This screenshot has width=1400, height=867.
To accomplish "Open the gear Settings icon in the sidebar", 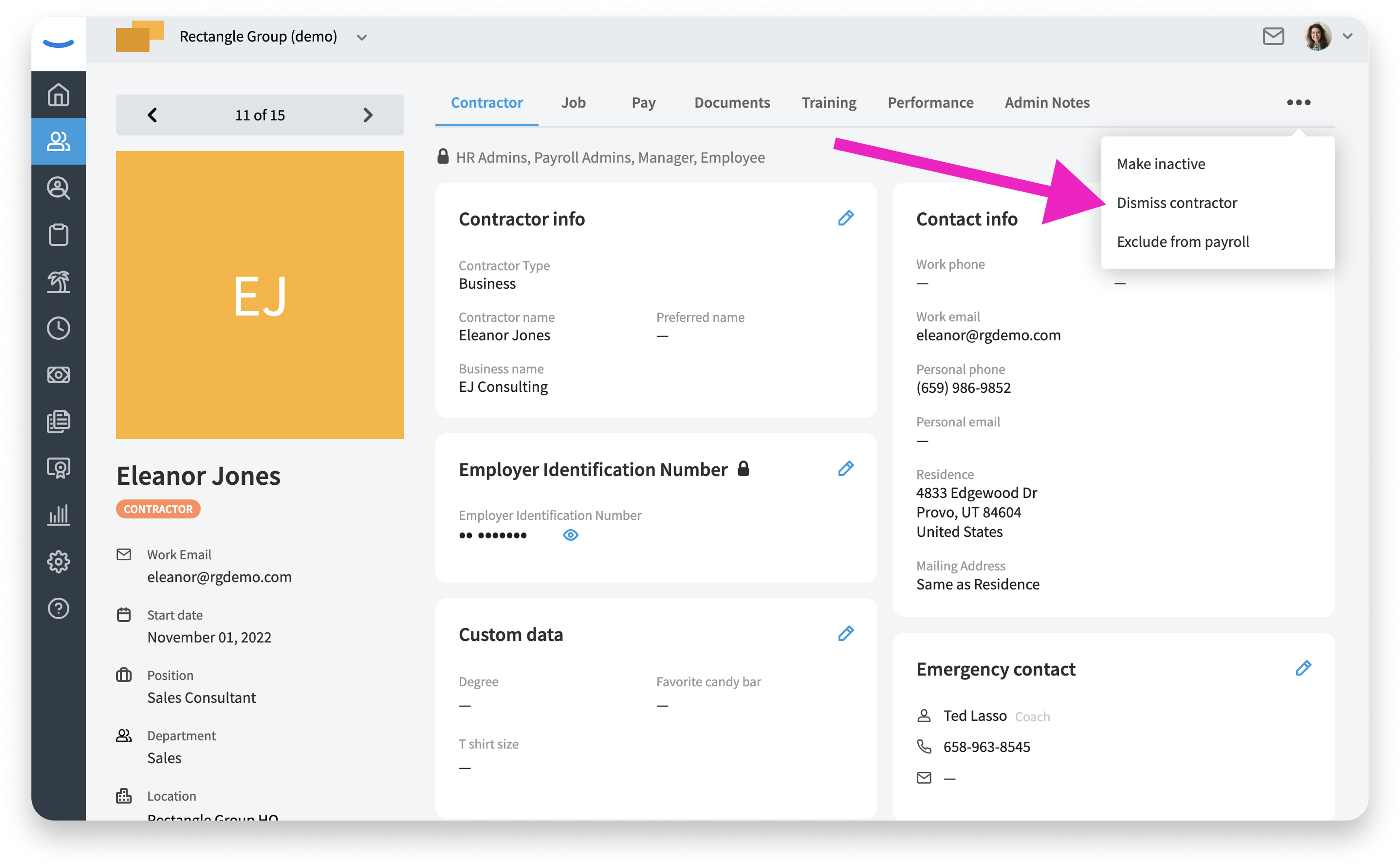I will 58,561.
